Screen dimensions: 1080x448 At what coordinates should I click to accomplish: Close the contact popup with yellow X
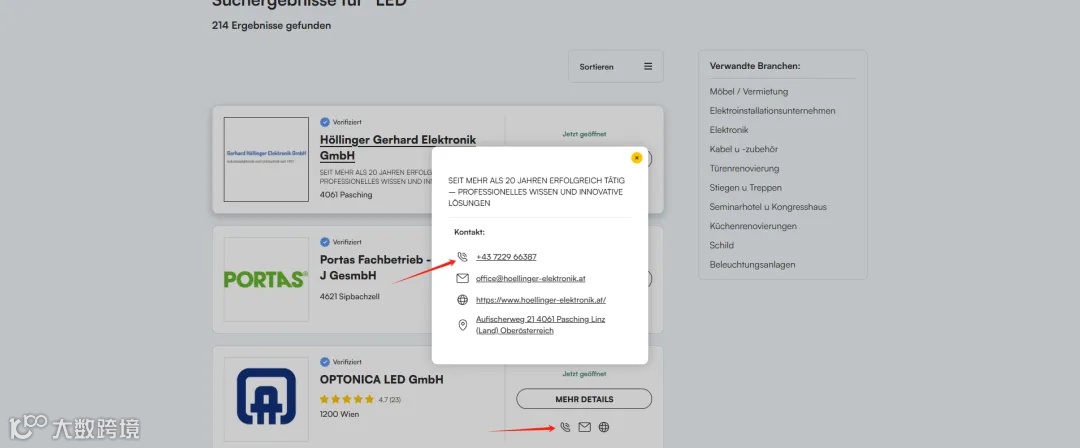pos(636,158)
